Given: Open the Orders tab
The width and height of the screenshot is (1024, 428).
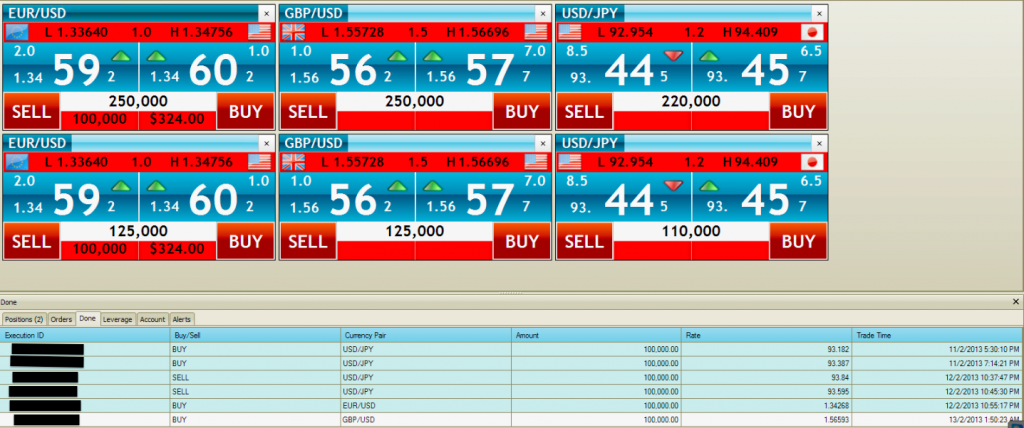Looking at the screenshot, I should (62, 319).
